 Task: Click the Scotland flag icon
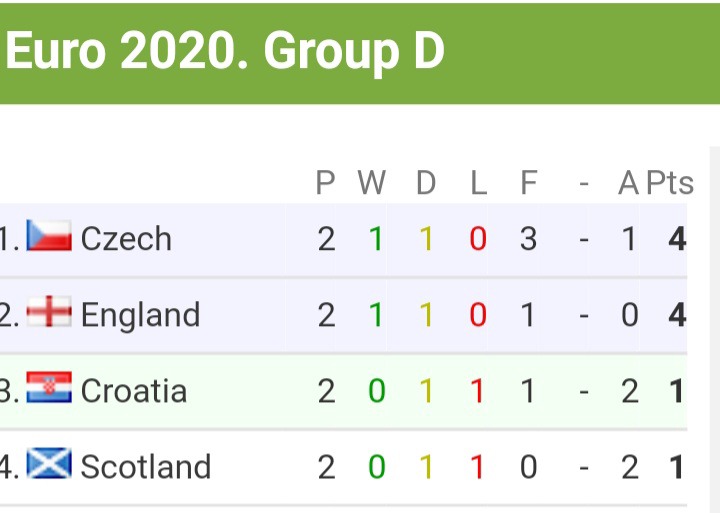click(x=49, y=464)
